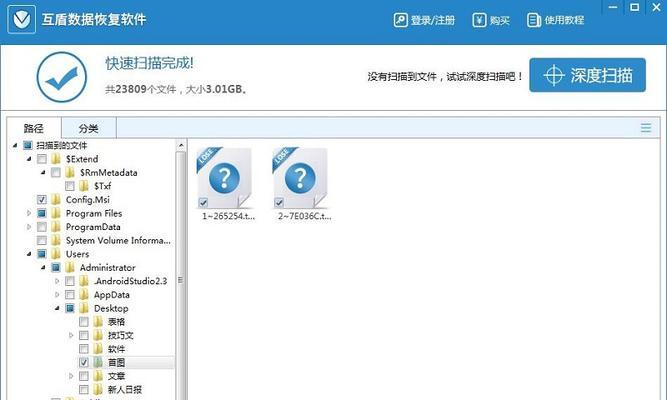The image size is (667, 400).
Task: Click the Administrator folder icon
Action: coord(70,268)
